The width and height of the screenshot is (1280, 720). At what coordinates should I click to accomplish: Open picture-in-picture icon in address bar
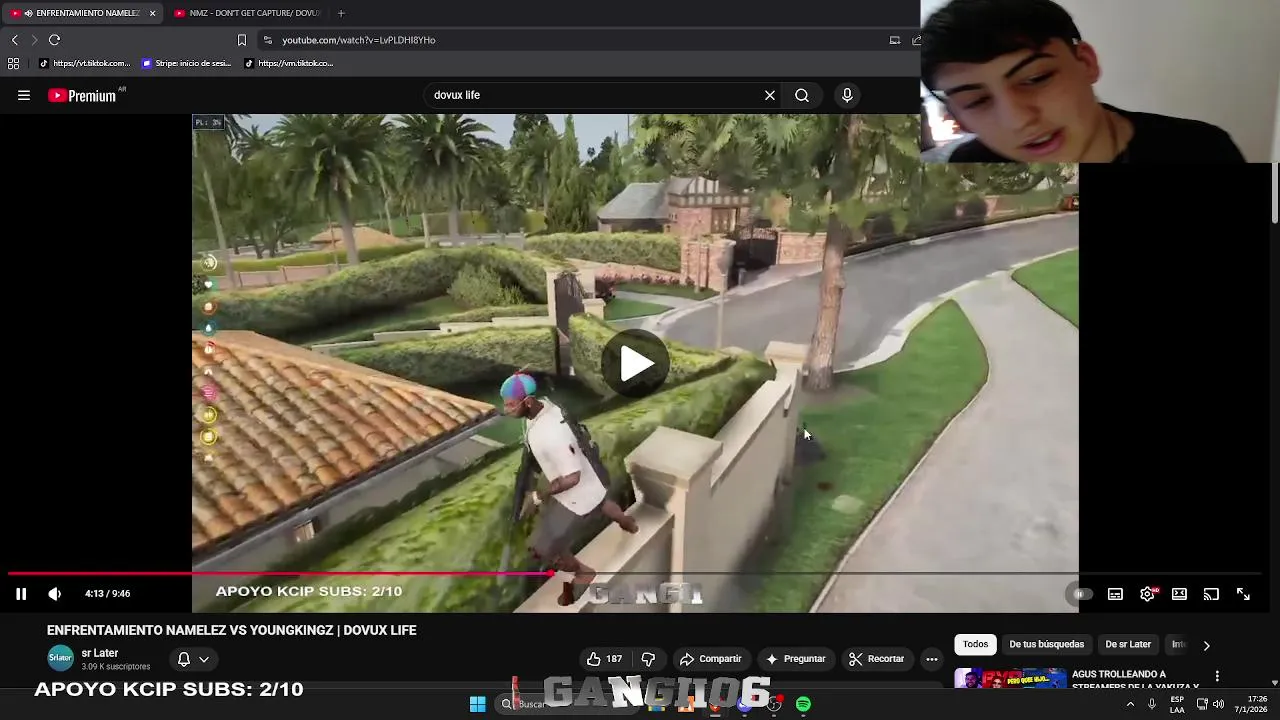895,40
